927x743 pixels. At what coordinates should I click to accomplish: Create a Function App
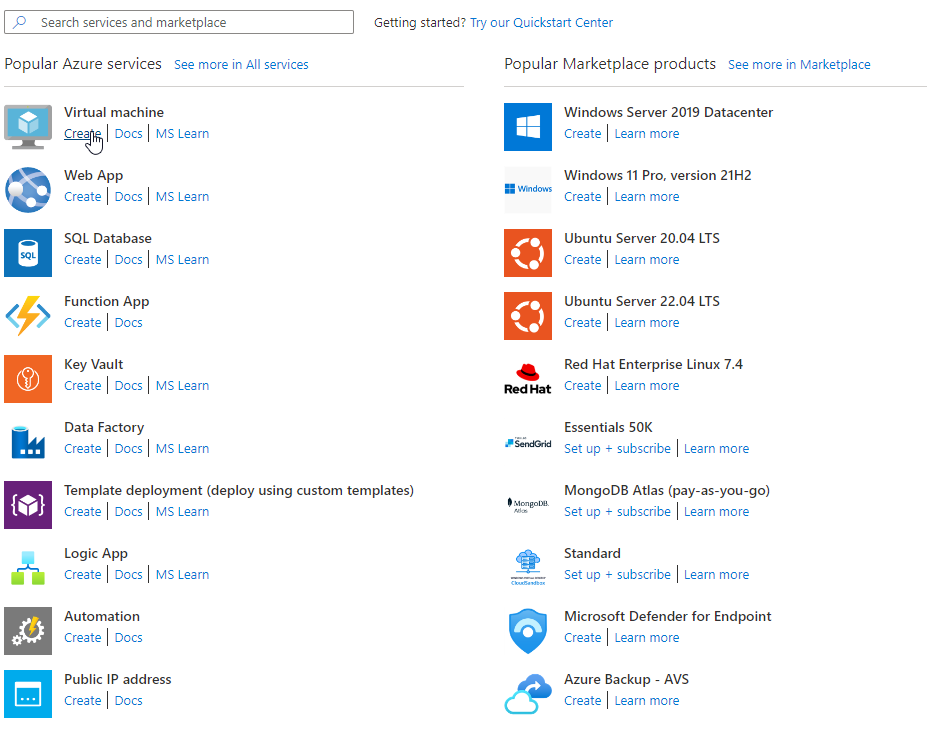pos(83,323)
